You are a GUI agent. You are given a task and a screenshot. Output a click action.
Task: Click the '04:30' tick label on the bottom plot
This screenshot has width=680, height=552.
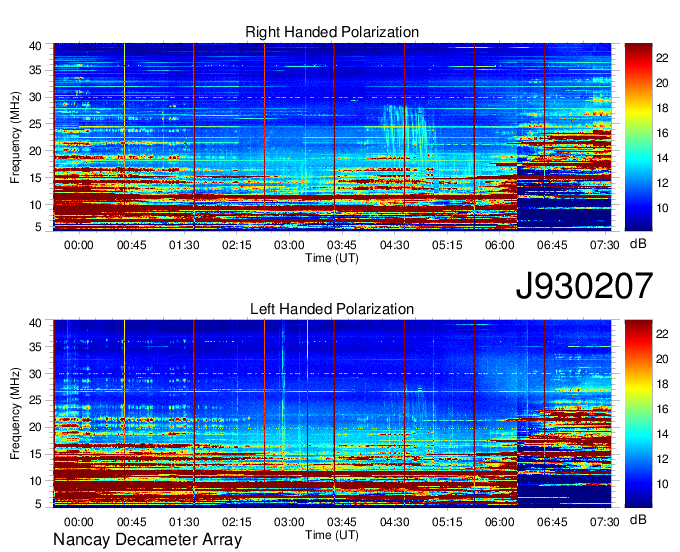click(394, 522)
